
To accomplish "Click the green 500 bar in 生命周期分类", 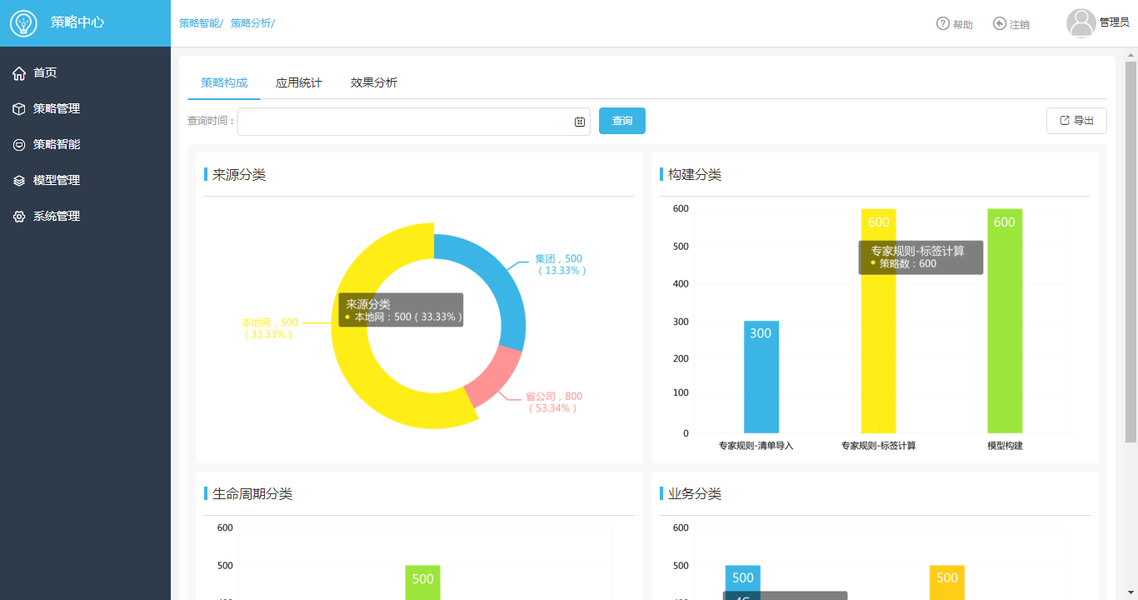I will (422, 583).
